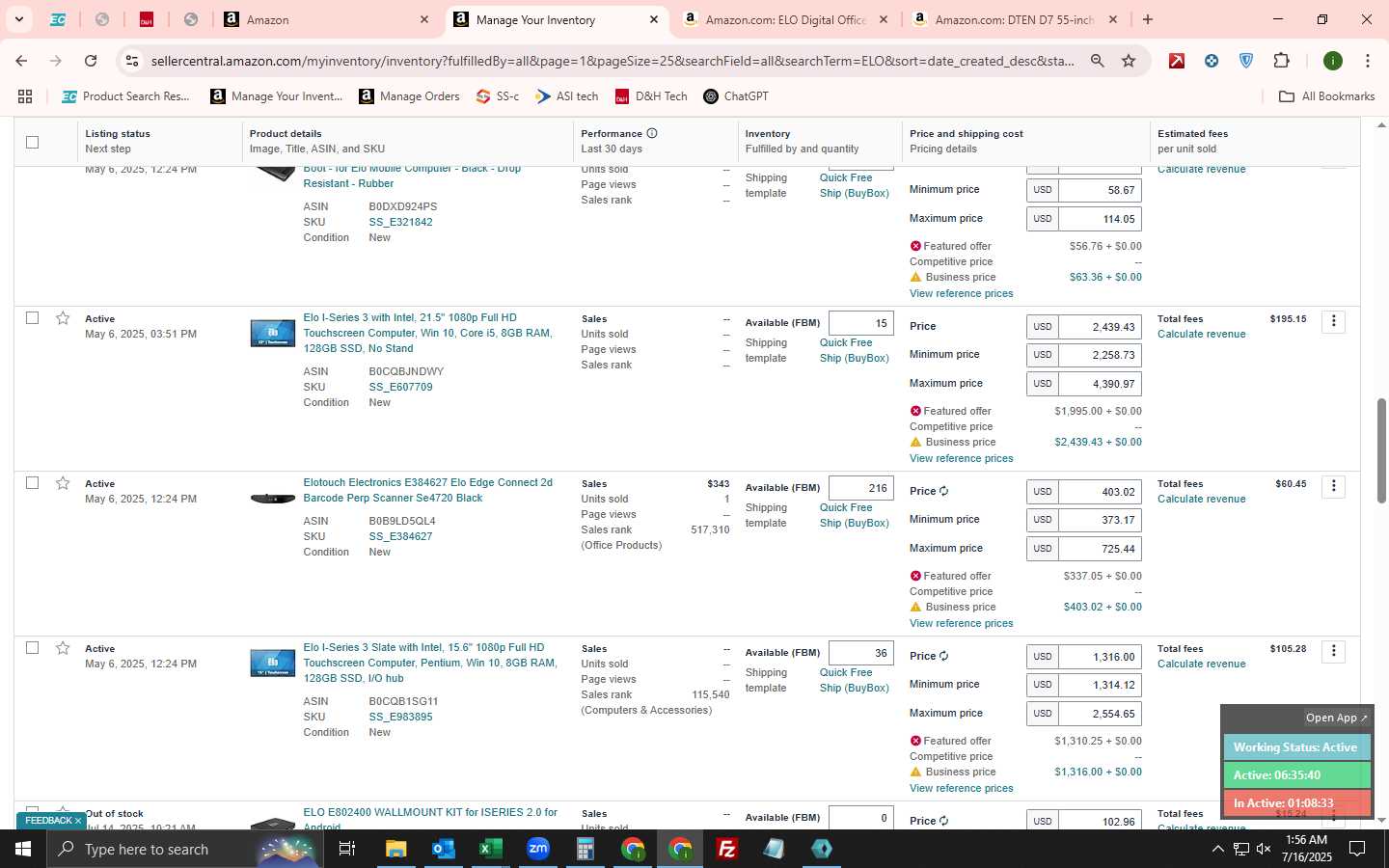Open Excel from the taskbar

pos(490,849)
